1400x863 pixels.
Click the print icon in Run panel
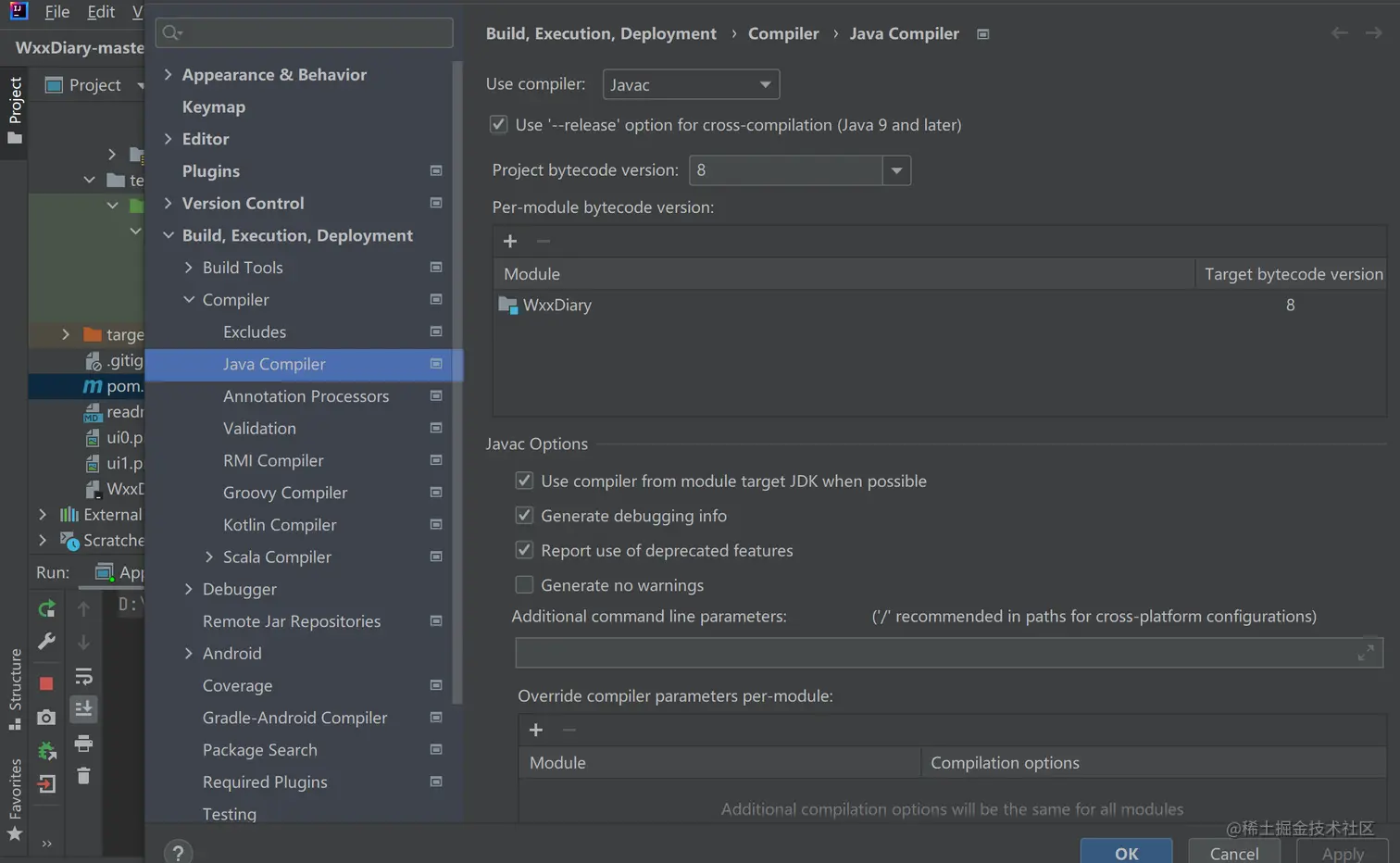pos(83,744)
